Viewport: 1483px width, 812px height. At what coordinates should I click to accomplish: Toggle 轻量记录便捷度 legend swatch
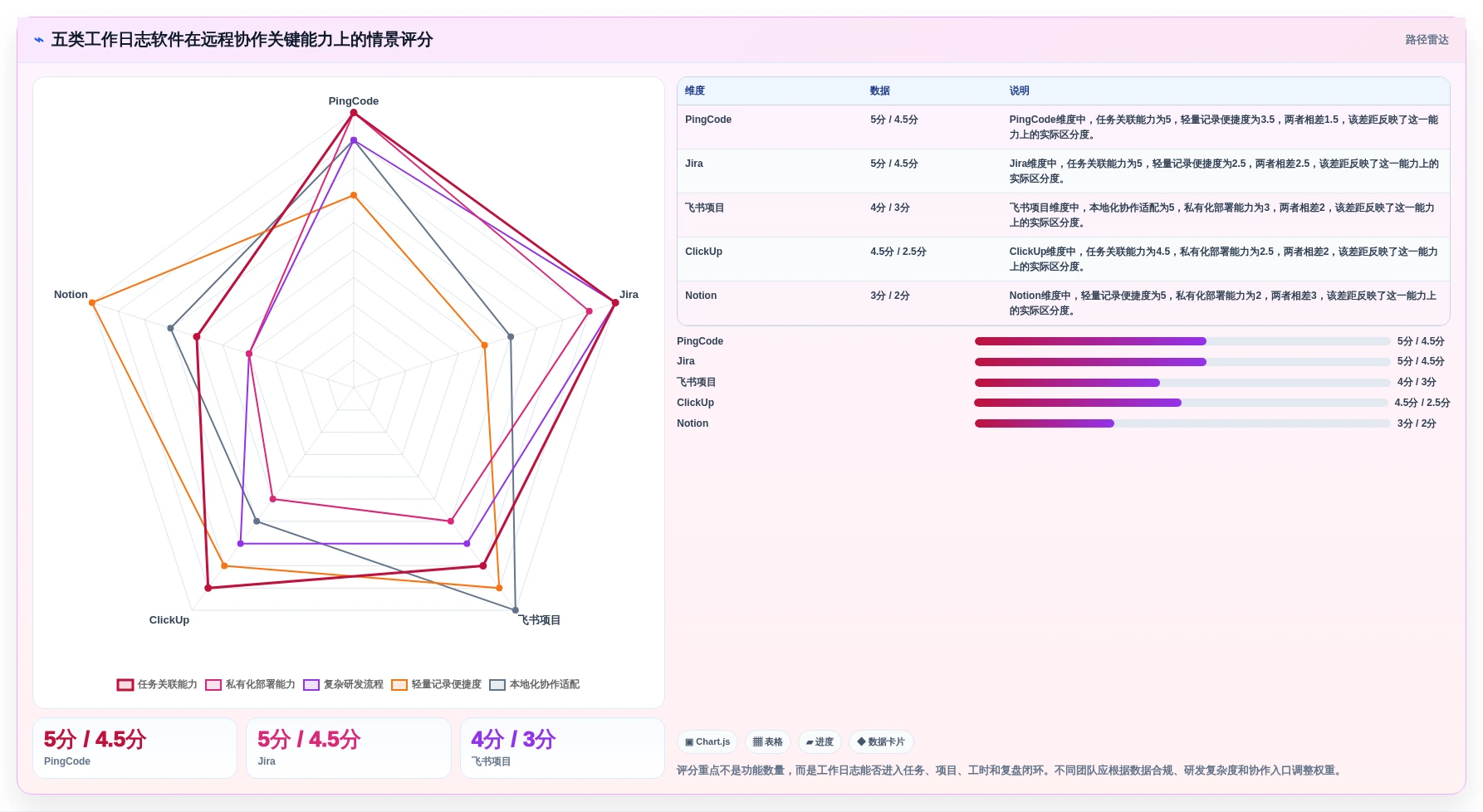pyautogui.click(x=399, y=685)
